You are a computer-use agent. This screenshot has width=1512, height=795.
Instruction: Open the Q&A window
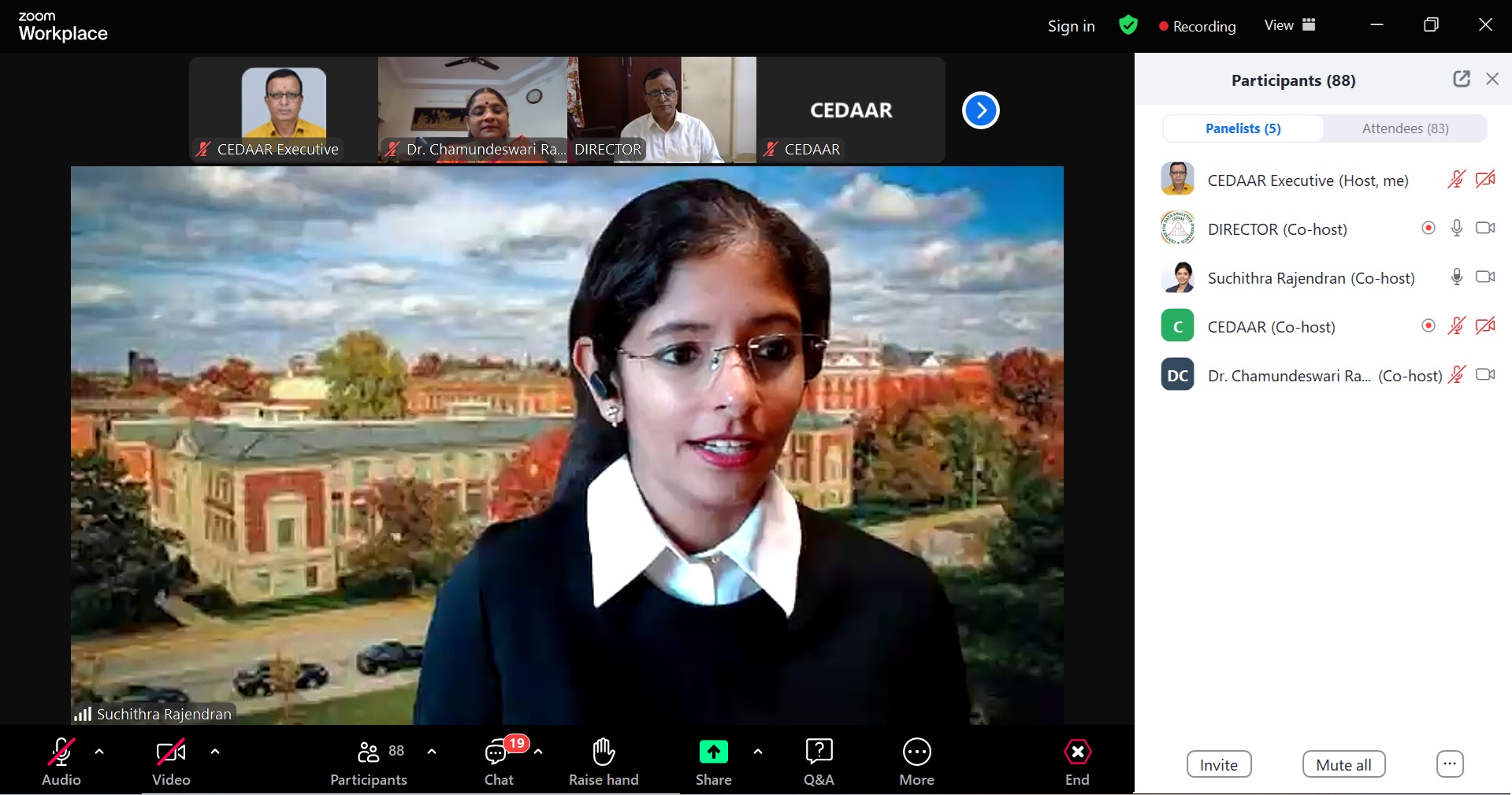[x=819, y=761]
